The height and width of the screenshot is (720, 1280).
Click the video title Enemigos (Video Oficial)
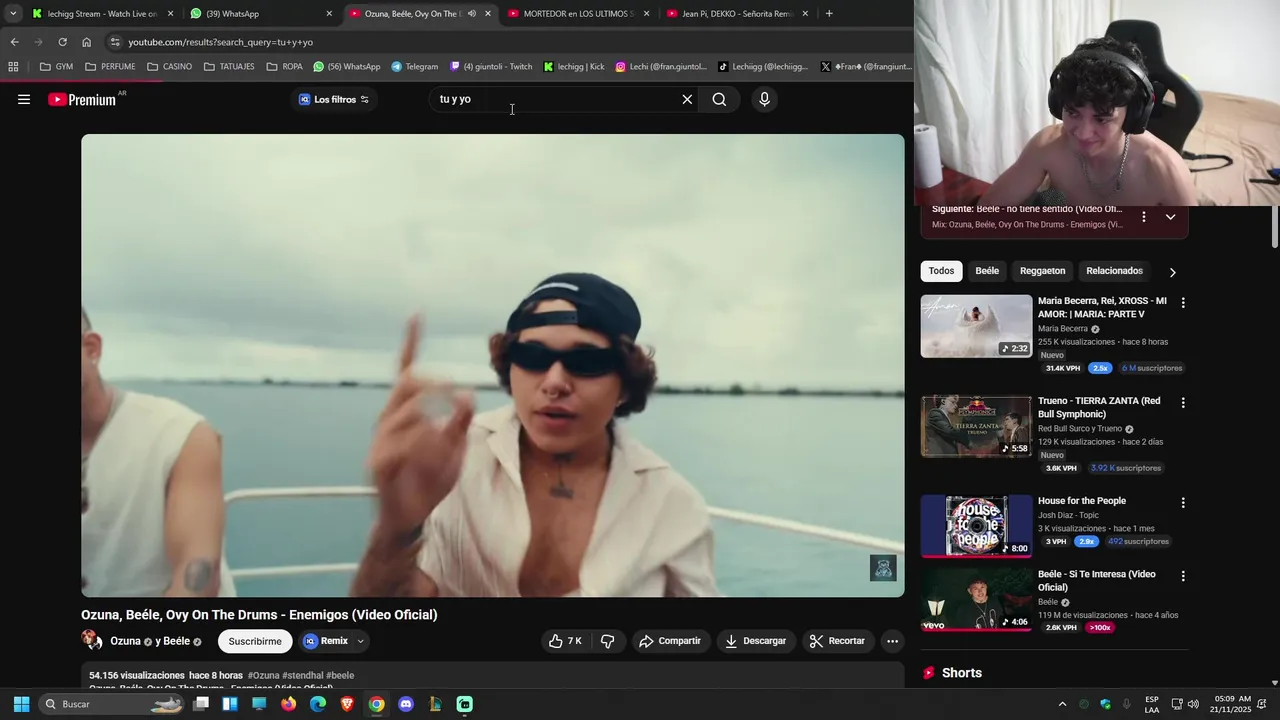click(x=259, y=615)
